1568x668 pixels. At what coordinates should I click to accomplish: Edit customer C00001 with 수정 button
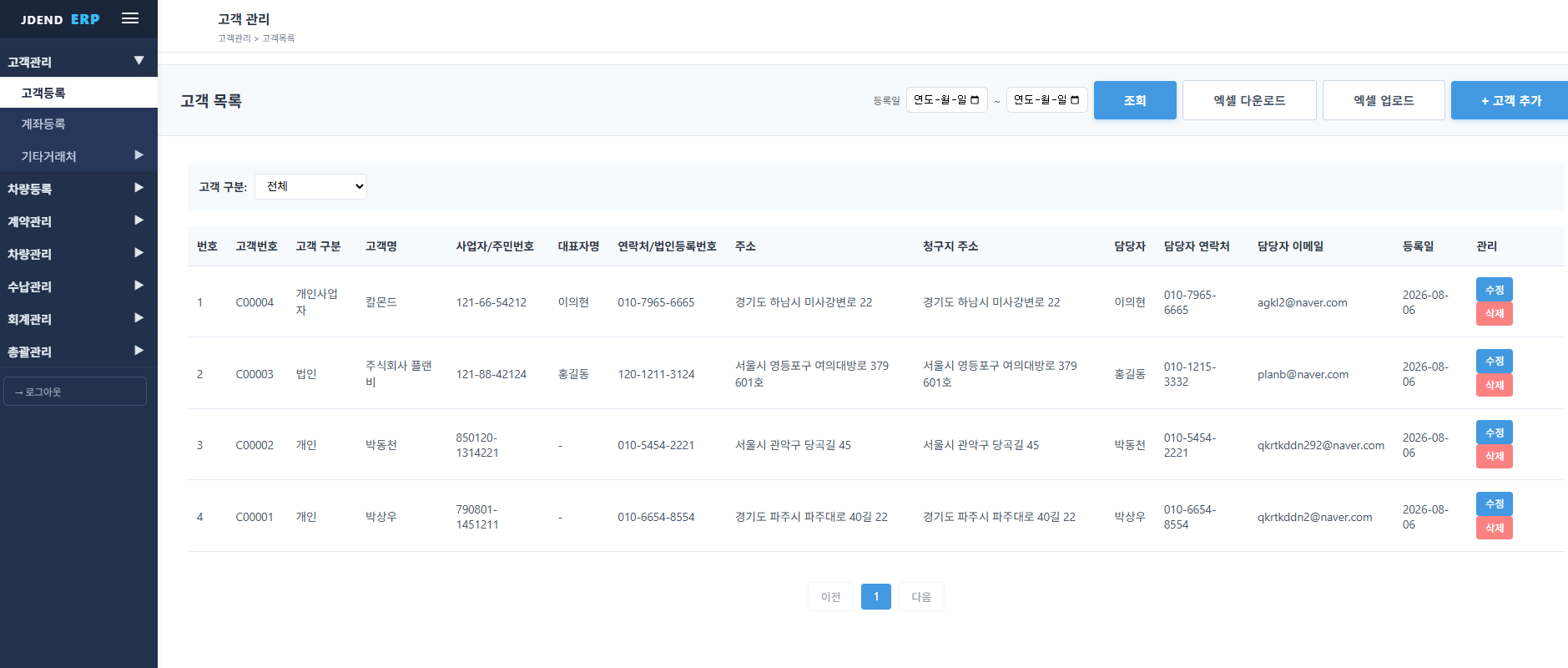1494,504
